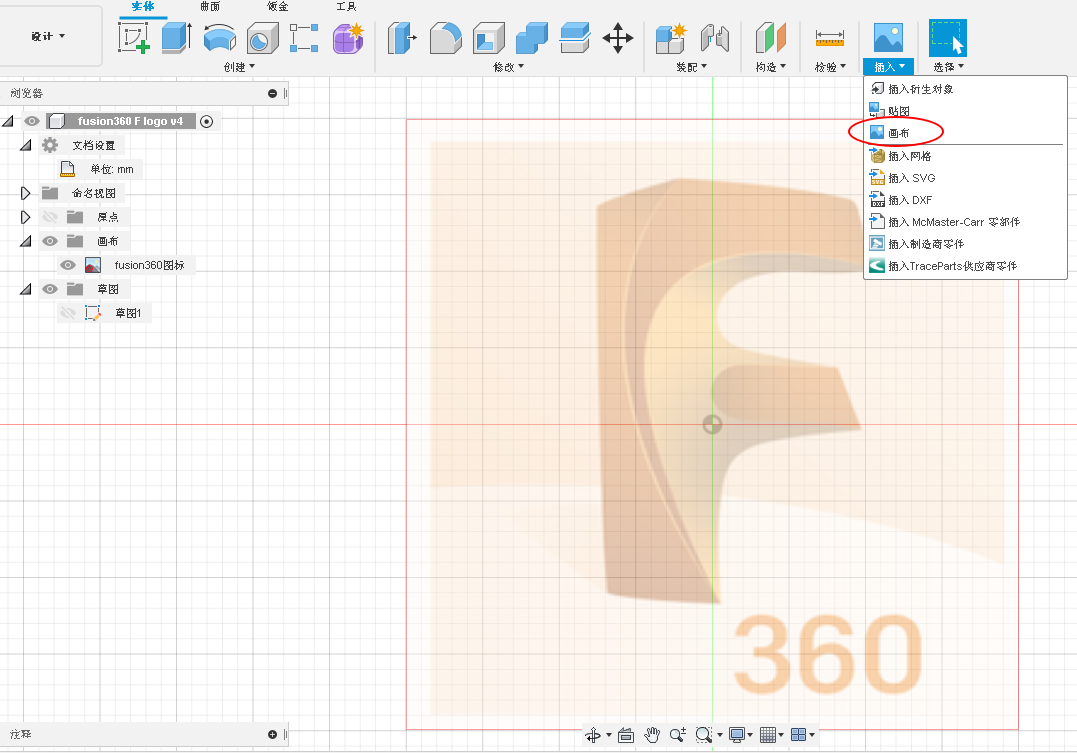
Task: Expand the comments panel with plus button
Action: [x=273, y=734]
